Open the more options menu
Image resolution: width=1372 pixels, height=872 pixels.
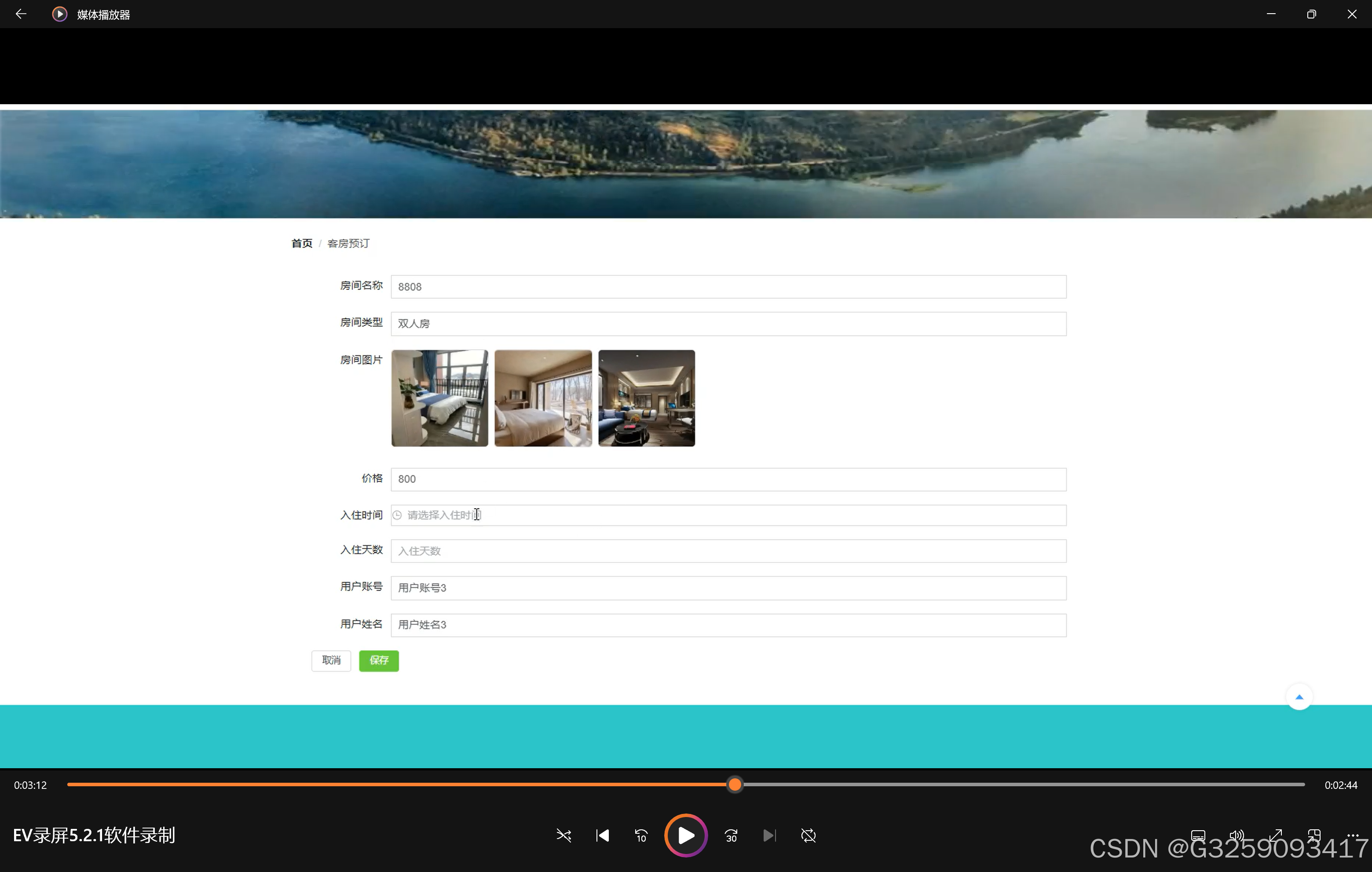tap(1353, 835)
